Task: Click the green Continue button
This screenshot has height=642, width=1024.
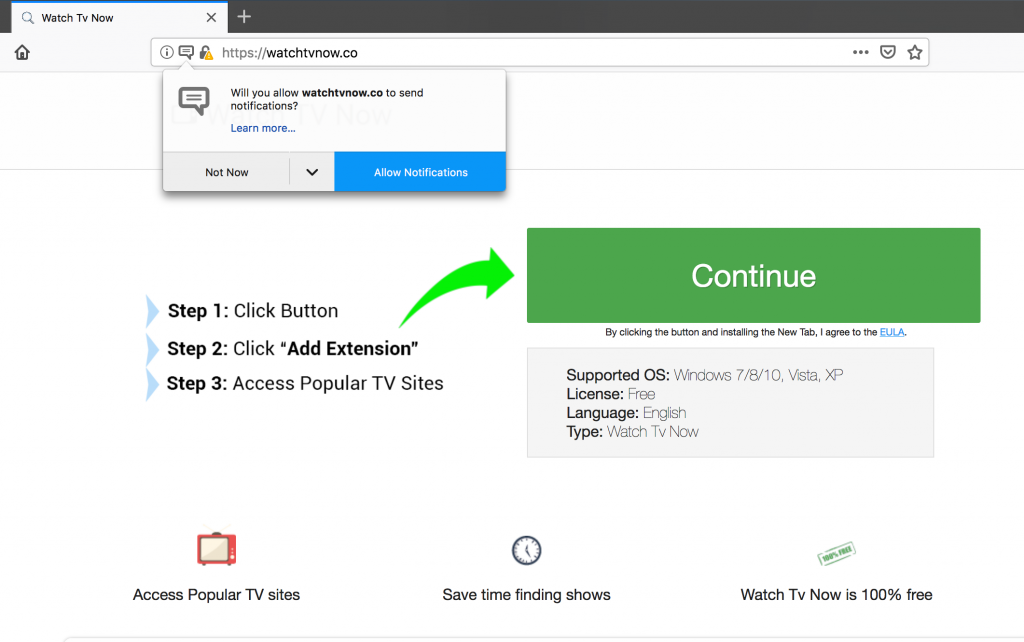Action: pyautogui.click(x=754, y=275)
